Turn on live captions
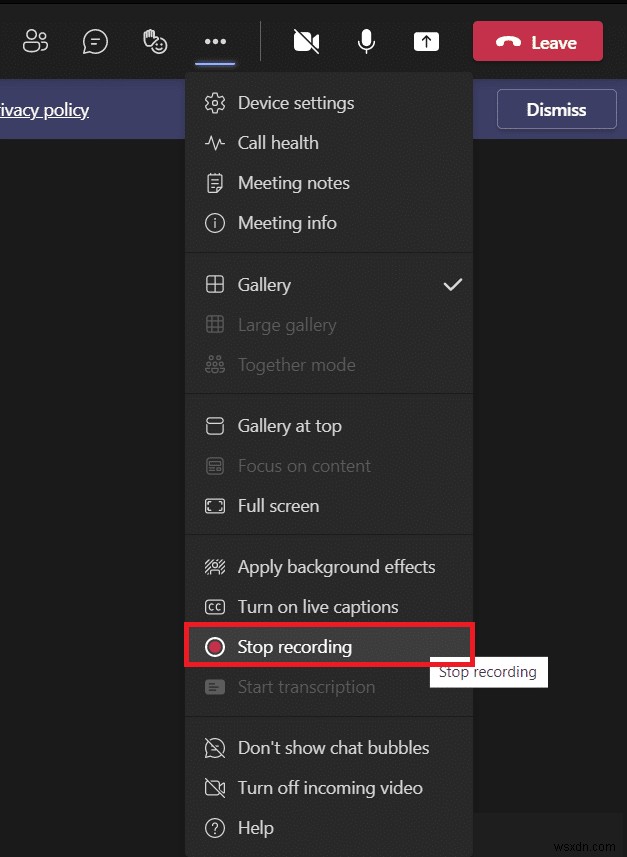This screenshot has width=627, height=857. (317, 606)
